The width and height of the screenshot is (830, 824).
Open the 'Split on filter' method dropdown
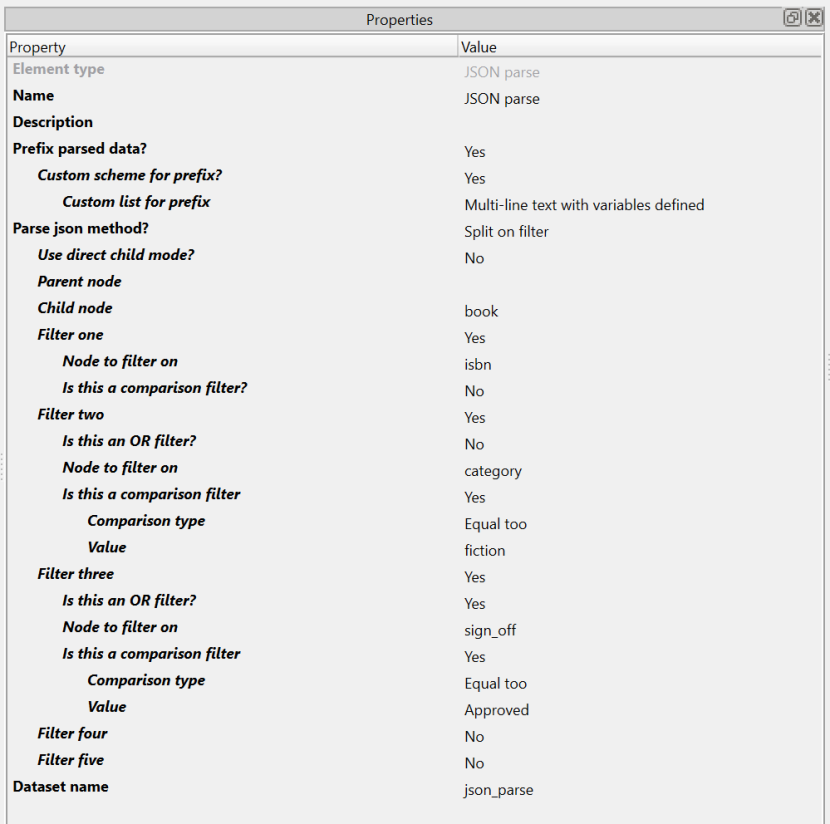pyautogui.click(x=506, y=231)
